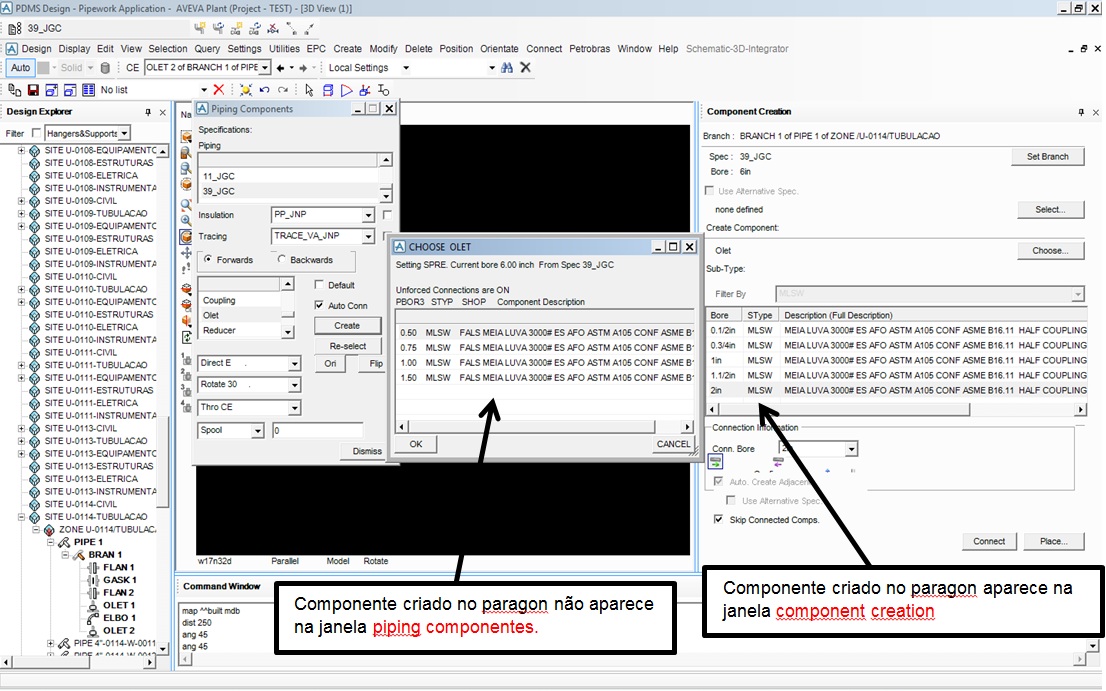Toggle the Auto Conn checkbox
The height and width of the screenshot is (691, 1106).
coord(319,305)
